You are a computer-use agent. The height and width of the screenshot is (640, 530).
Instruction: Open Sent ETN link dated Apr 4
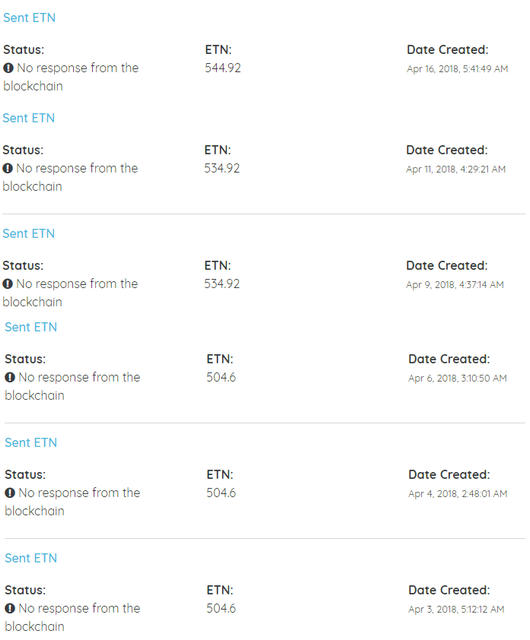[x=31, y=442]
